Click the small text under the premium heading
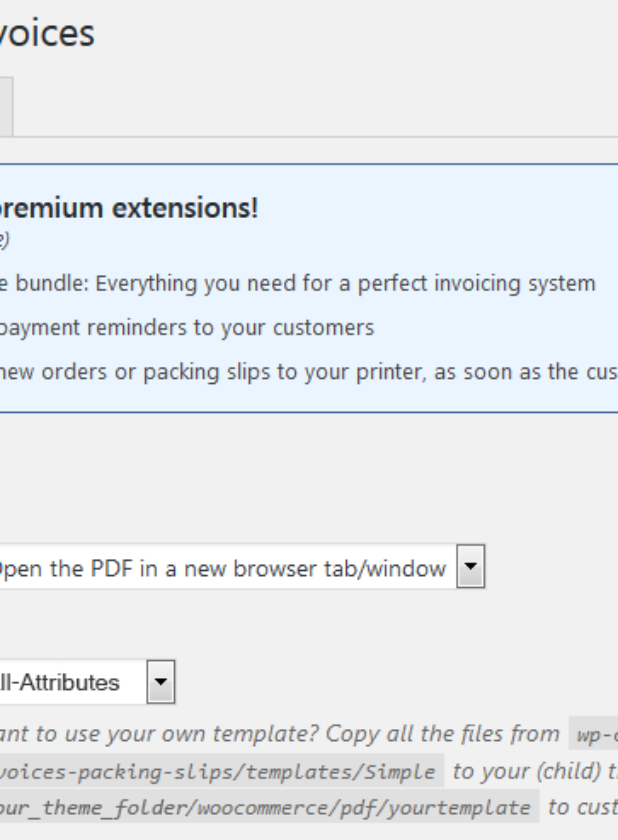The image size is (618, 840). pyautogui.click(x=5, y=239)
